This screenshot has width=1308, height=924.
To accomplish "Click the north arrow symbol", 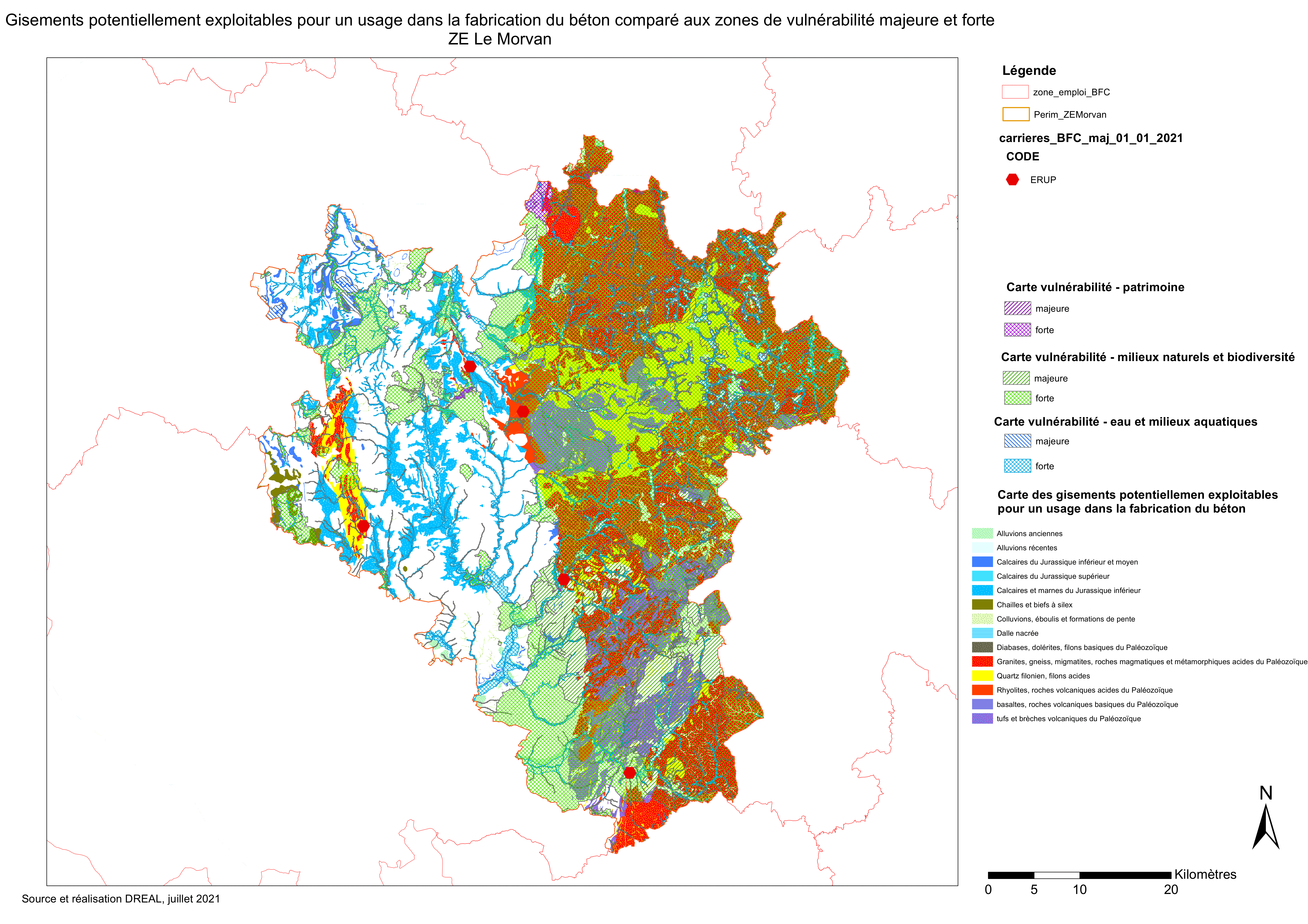I will click(1266, 827).
